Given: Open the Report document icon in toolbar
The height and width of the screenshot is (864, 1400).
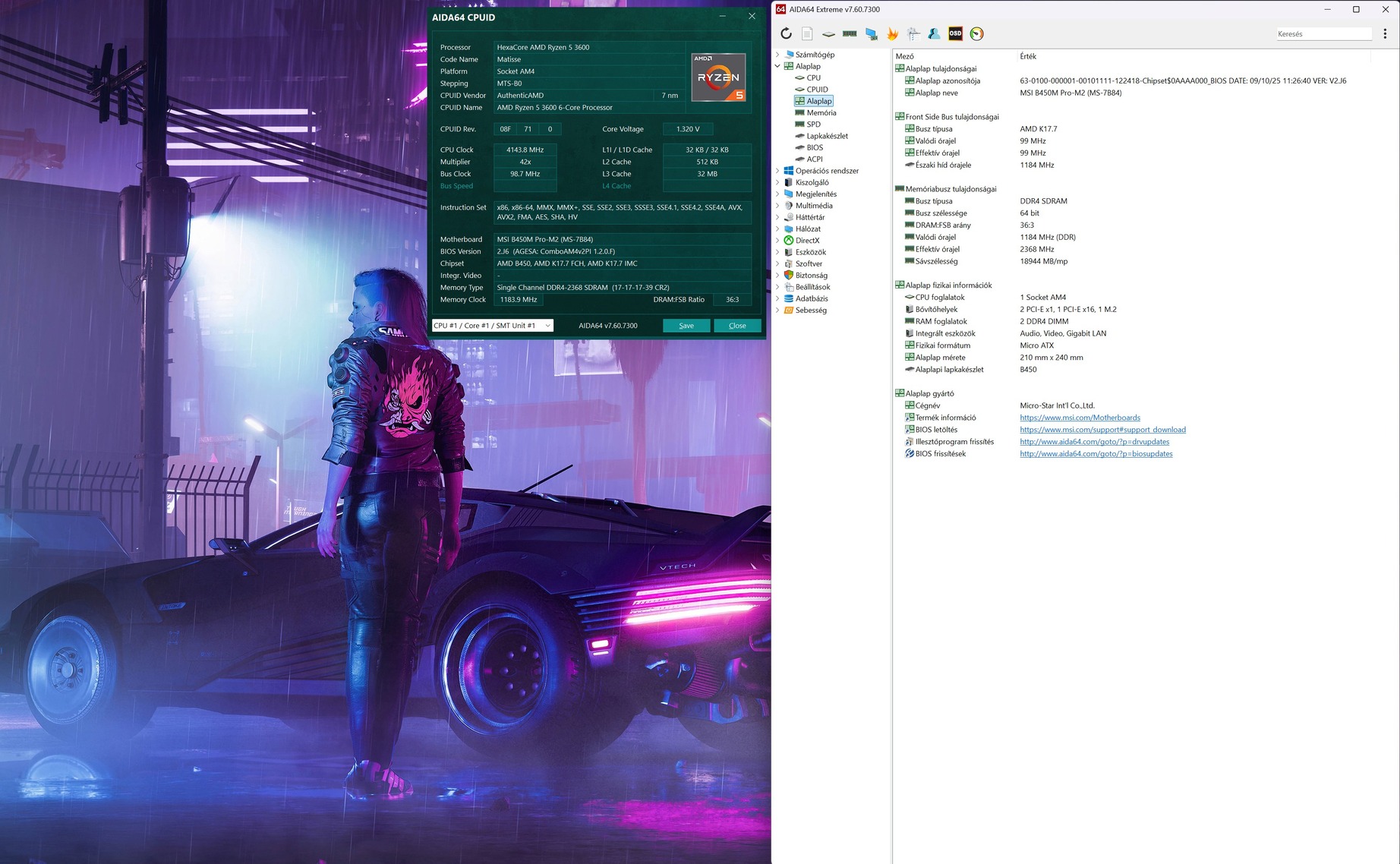Looking at the screenshot, I should pyautogui.click(x=807, y=33).
